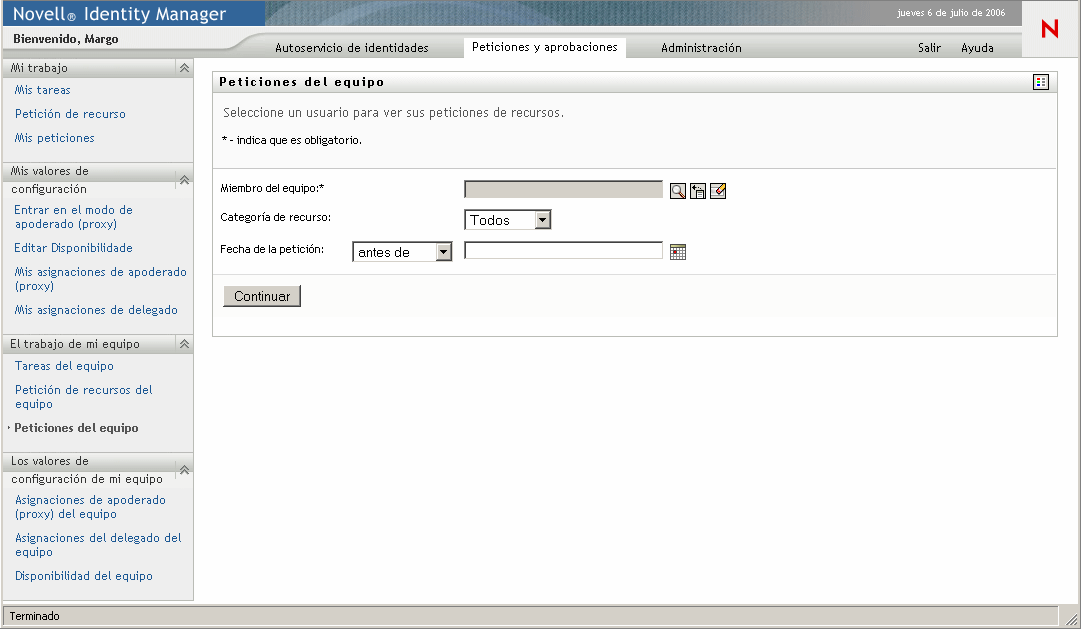This screenshot has height=629, width=1081.
Task: Click the Peticiones del equipo panel options icon
Action: coord(1041,82)
